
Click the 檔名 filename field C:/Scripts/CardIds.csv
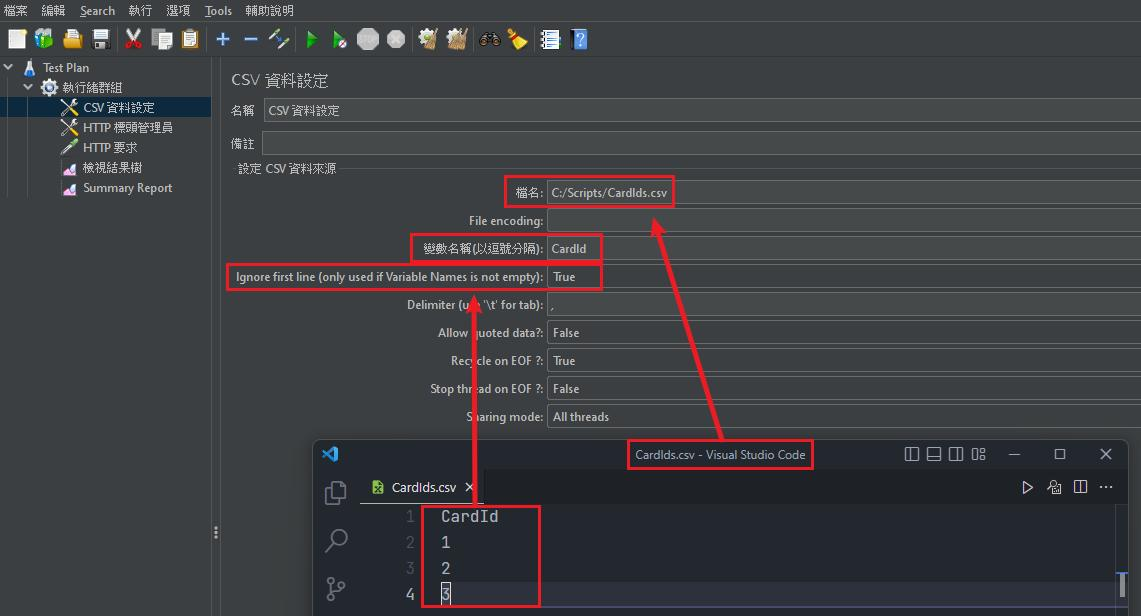point(844,193)
